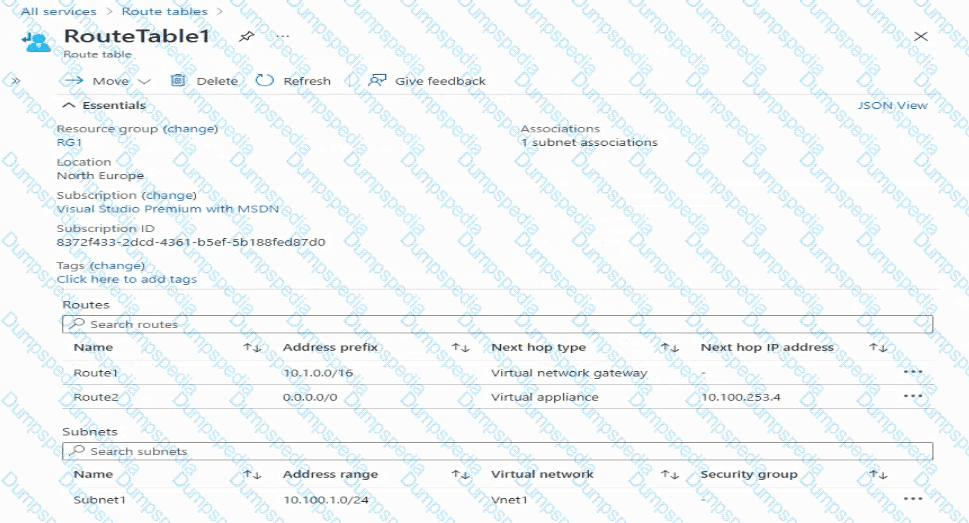The image size is (969, 523).
Task: Open the ellipsis menu for Subnet1
Action: [911, 498]
